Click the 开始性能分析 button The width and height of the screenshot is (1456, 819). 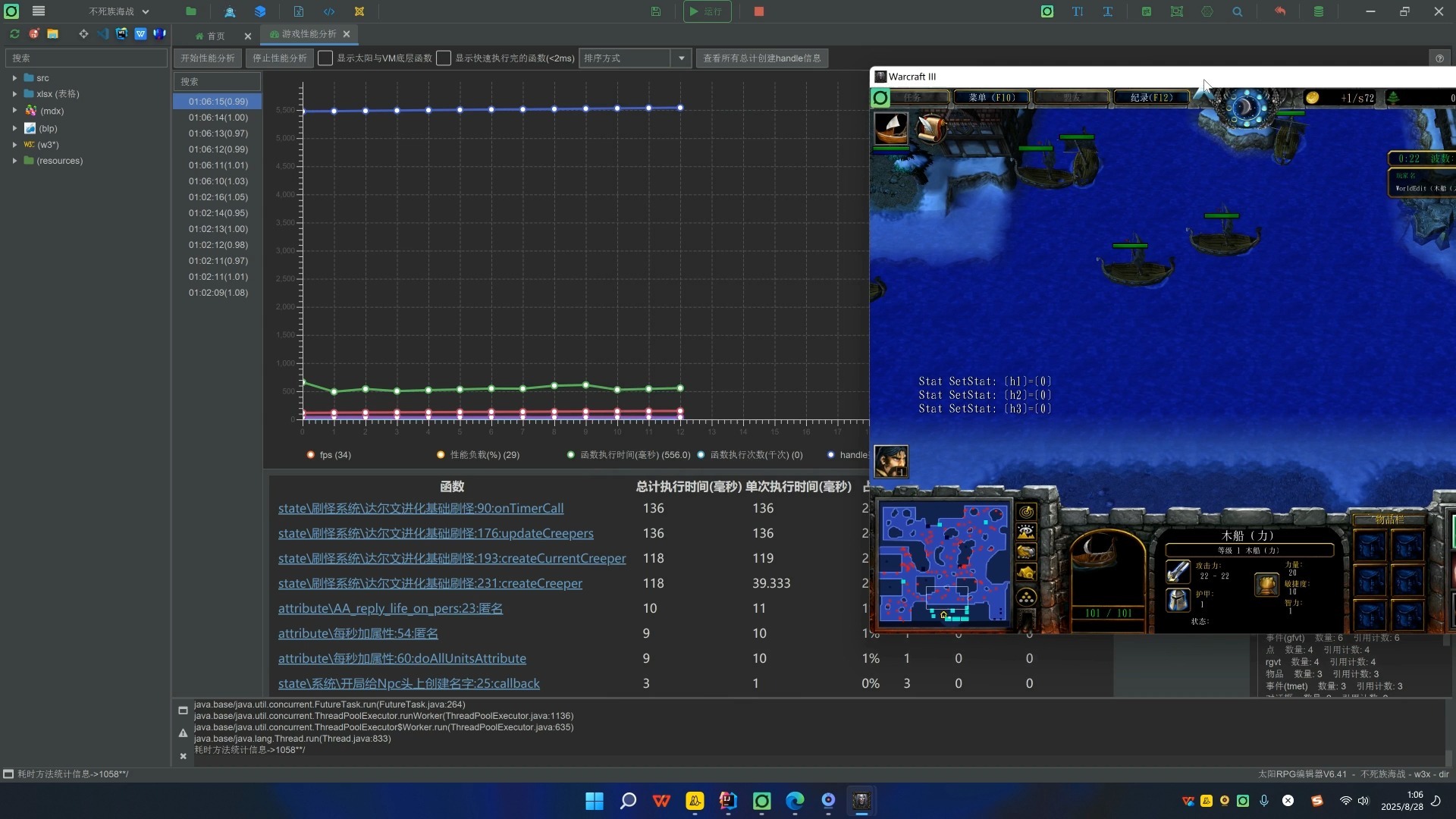coord(208,58)
